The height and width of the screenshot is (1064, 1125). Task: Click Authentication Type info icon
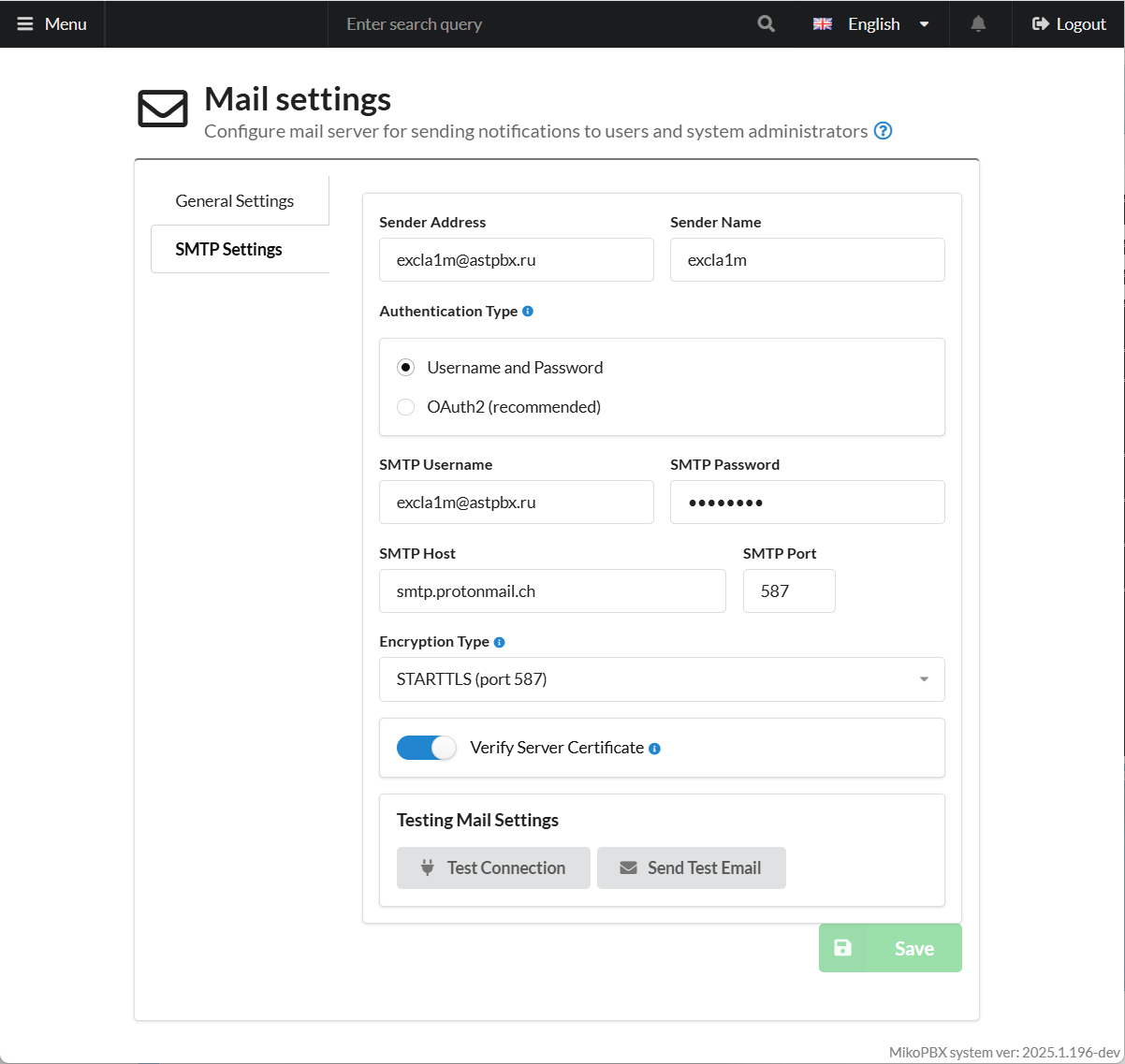pyautogui.click(x=528, y=312)
